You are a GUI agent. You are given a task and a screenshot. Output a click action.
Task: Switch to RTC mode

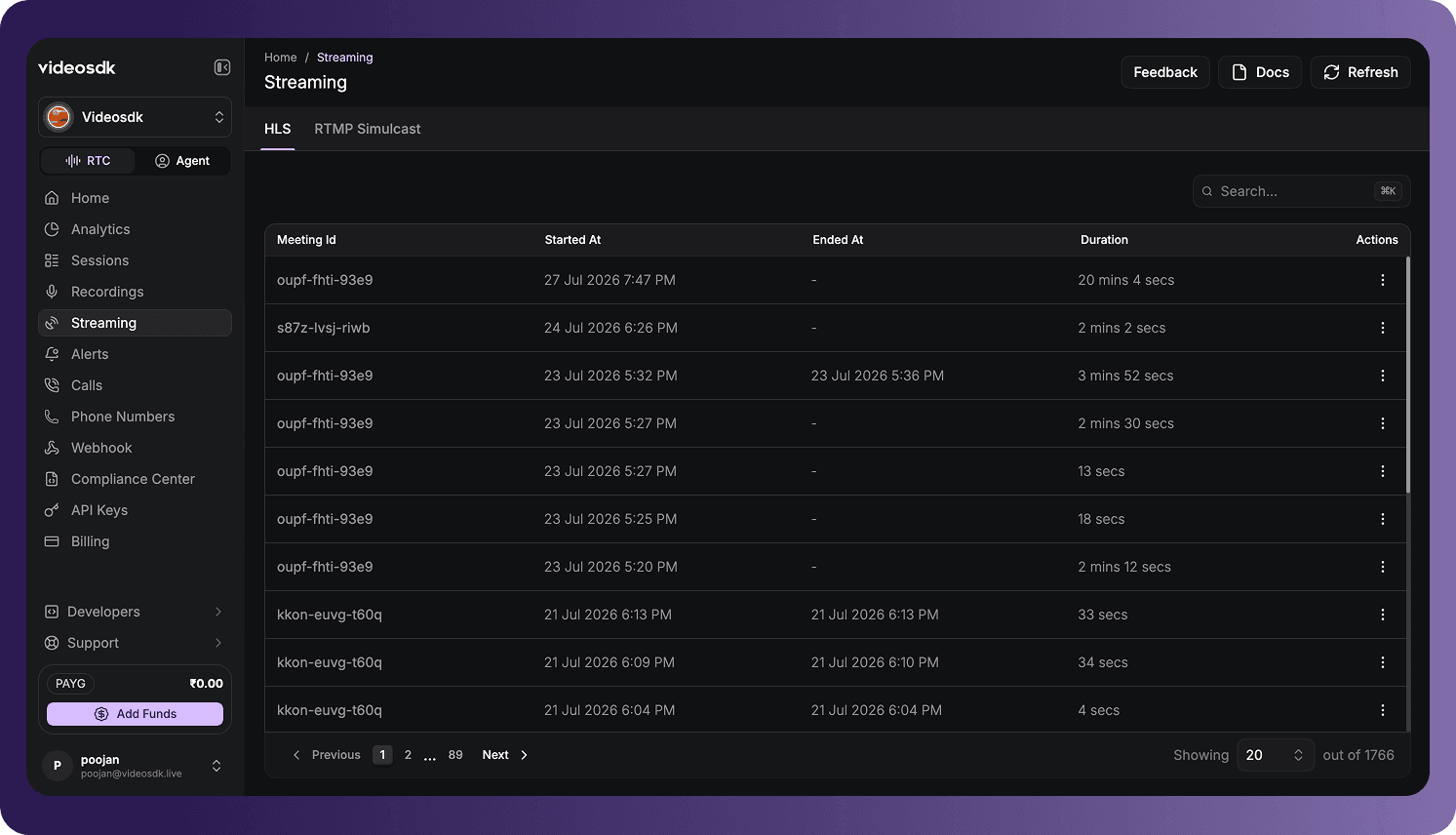coord(88,161)
